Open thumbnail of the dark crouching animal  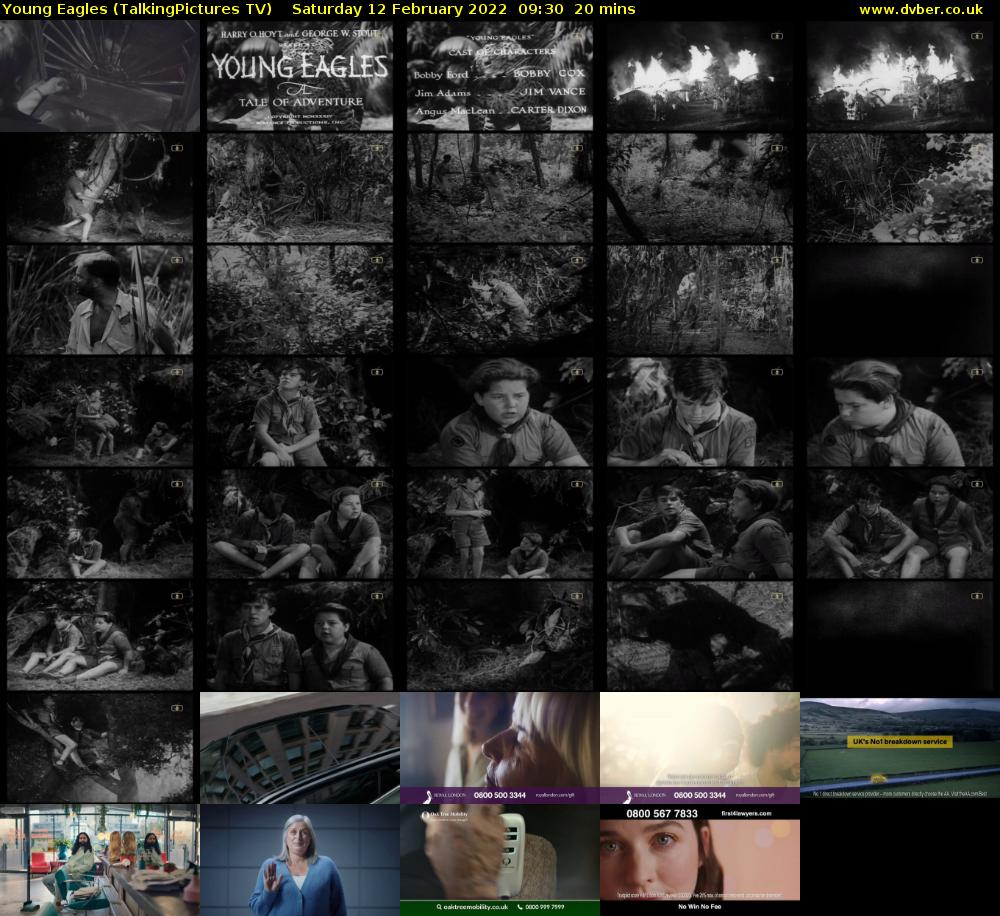click(x=700, y=636)
